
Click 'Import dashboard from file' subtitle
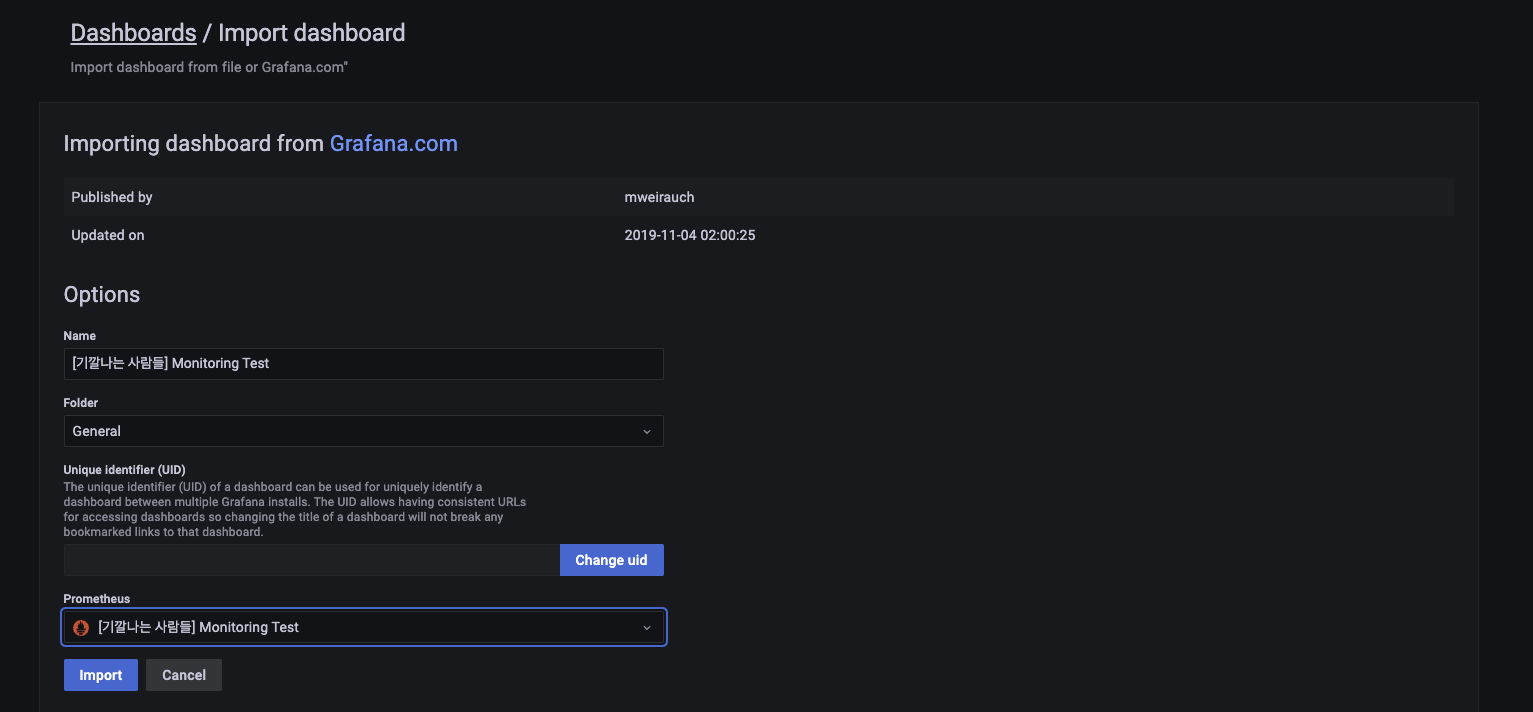pos(209,67)
